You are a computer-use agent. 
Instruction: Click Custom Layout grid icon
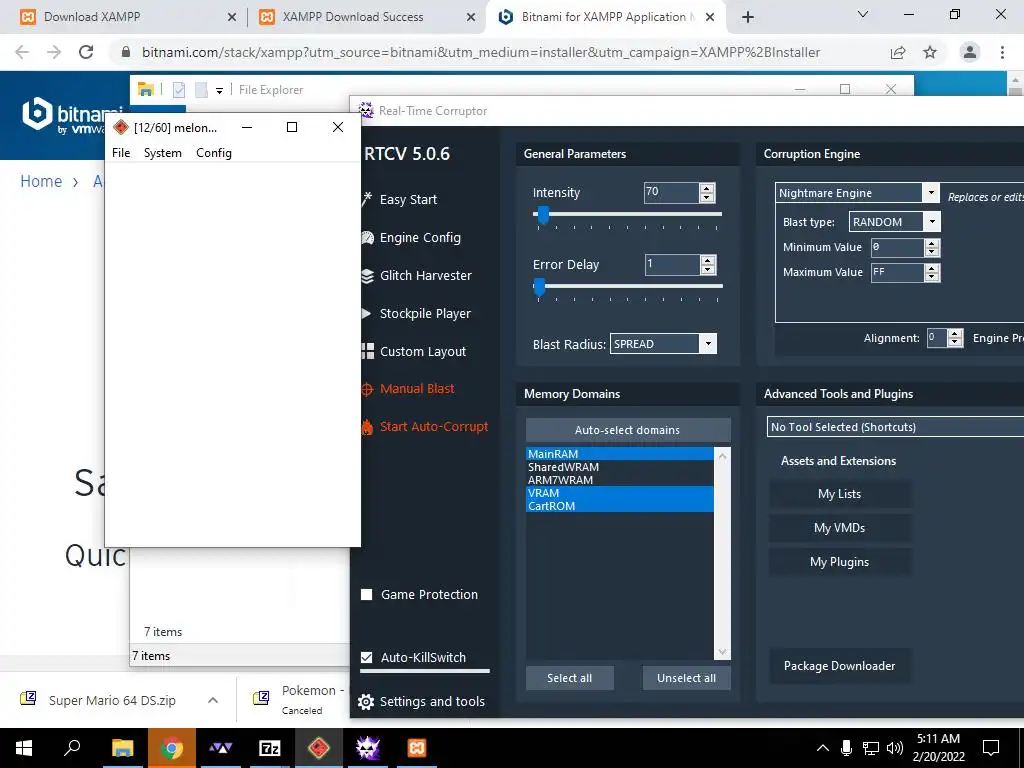click(368, 351)
